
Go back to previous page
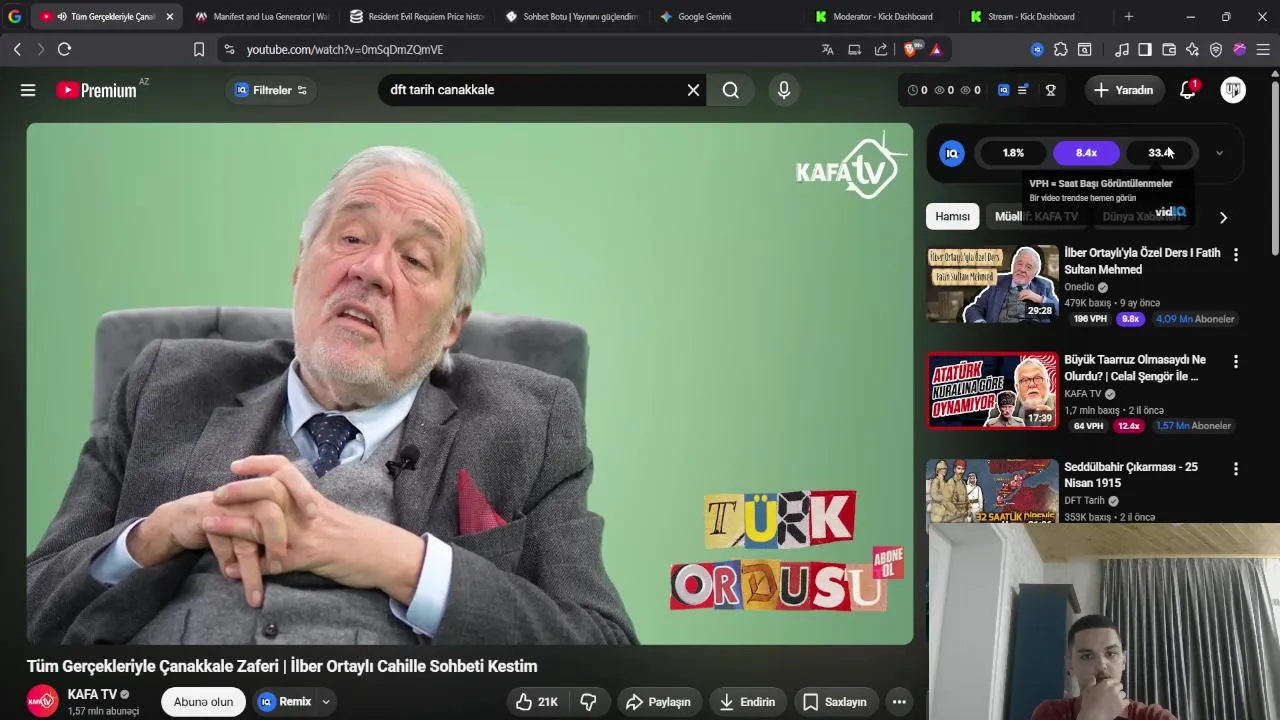pos(17,49)
